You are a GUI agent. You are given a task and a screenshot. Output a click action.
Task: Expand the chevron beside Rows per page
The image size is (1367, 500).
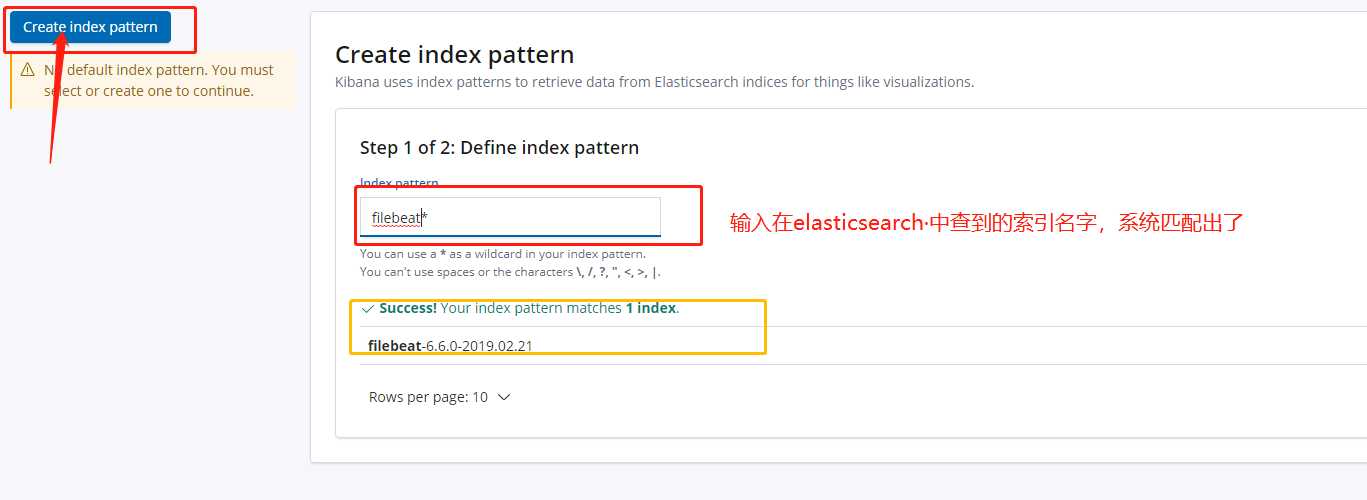pos(504,397)
